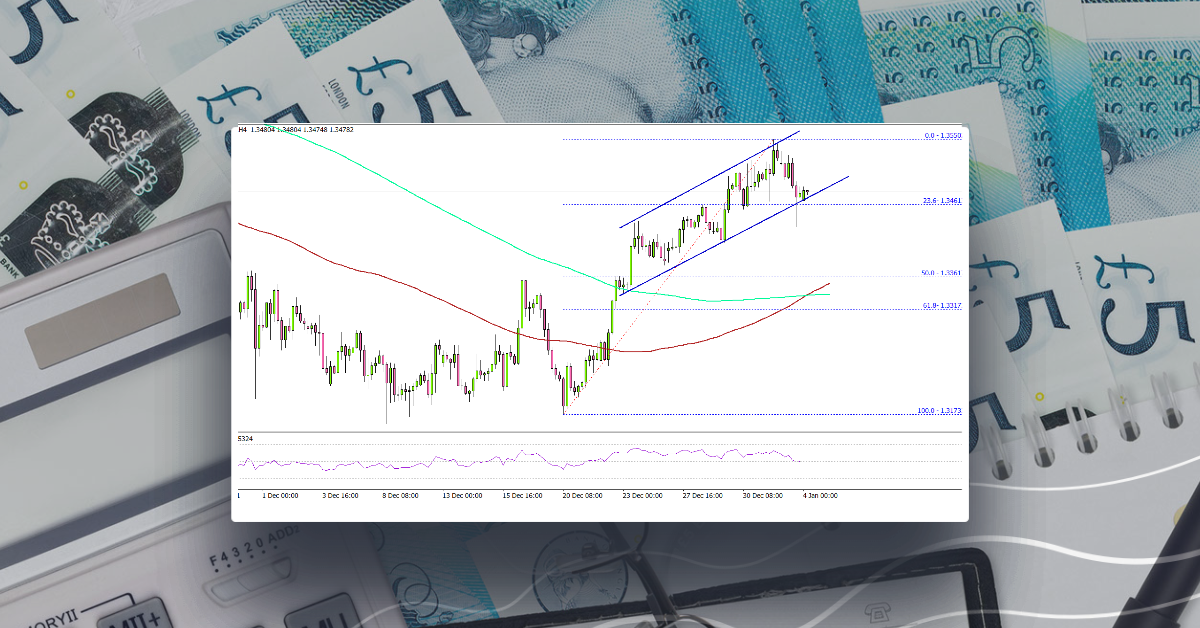Select the purple indicator line in subwindow

[600, 463]
